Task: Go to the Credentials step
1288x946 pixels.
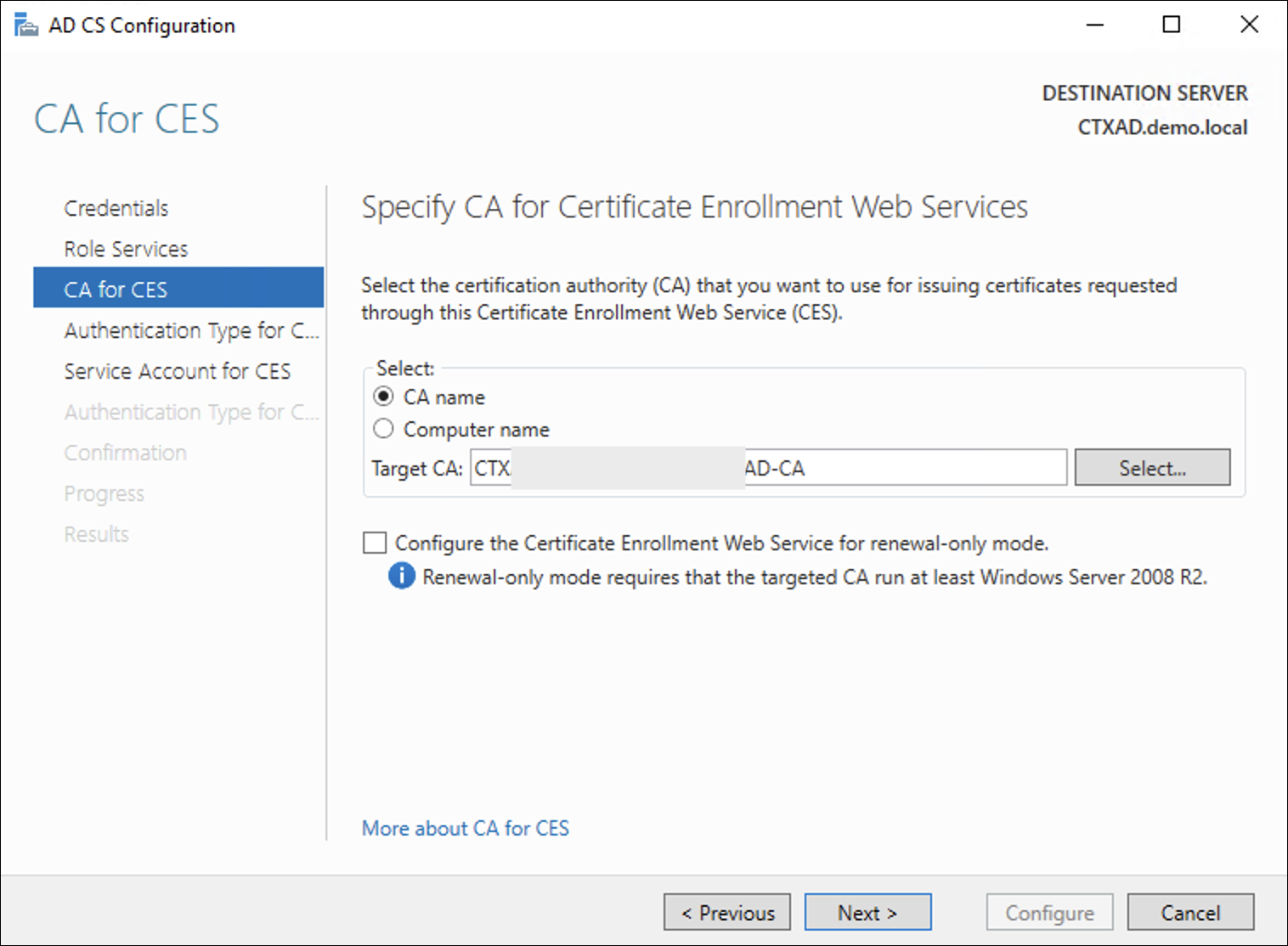Action: (116, 208)
